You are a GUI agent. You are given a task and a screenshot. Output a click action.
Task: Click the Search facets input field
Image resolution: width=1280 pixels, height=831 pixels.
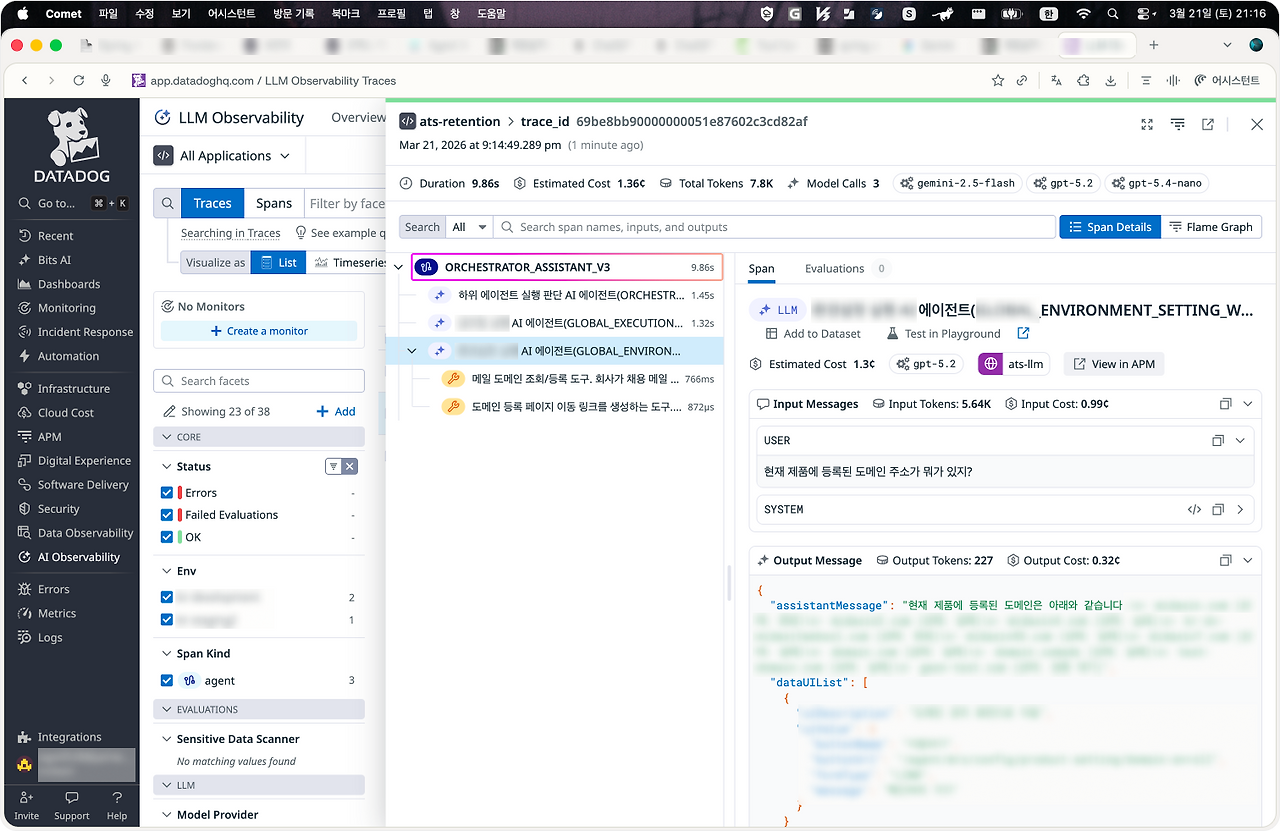(x=259, y=381)
